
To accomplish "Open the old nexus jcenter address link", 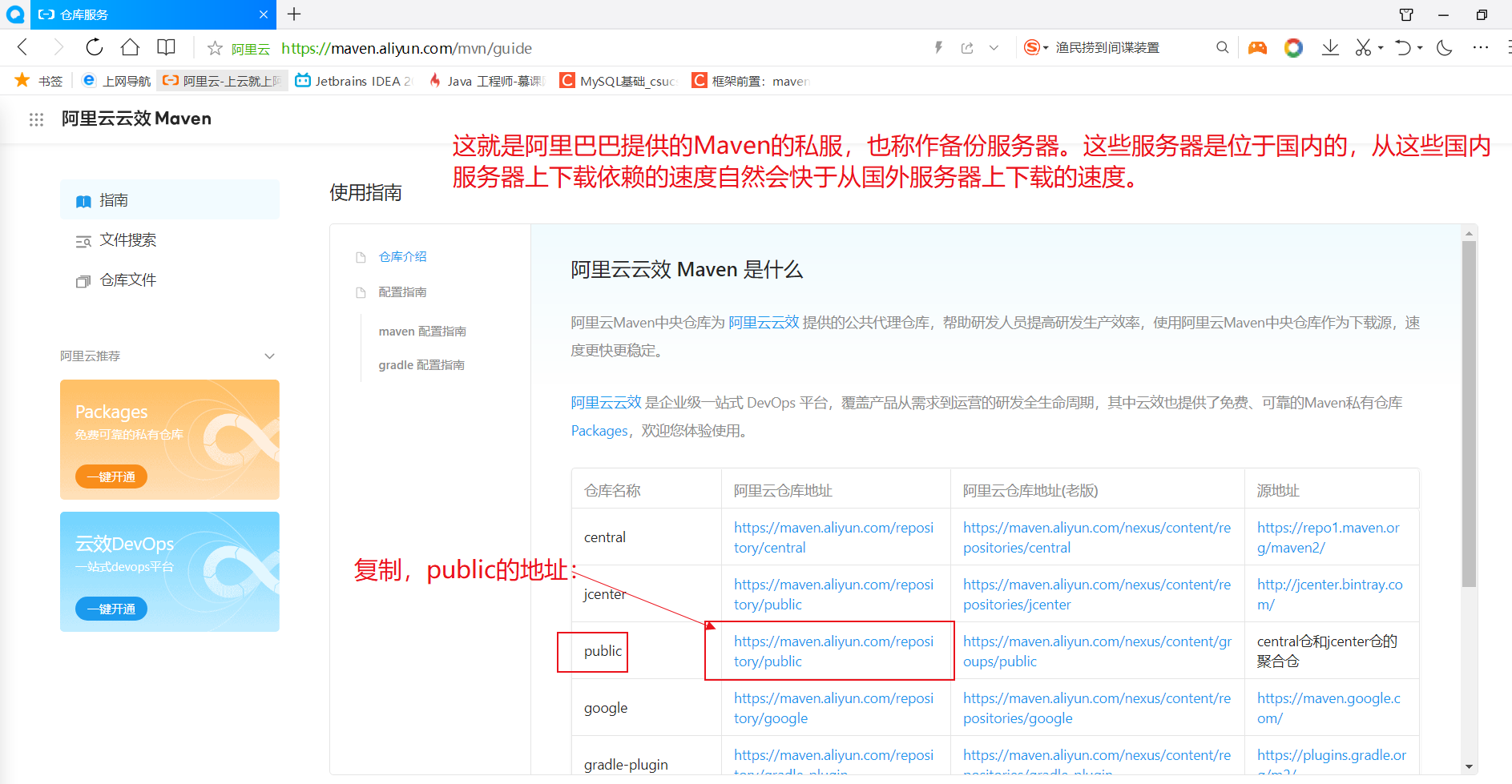I will [x=1097, y=594].
